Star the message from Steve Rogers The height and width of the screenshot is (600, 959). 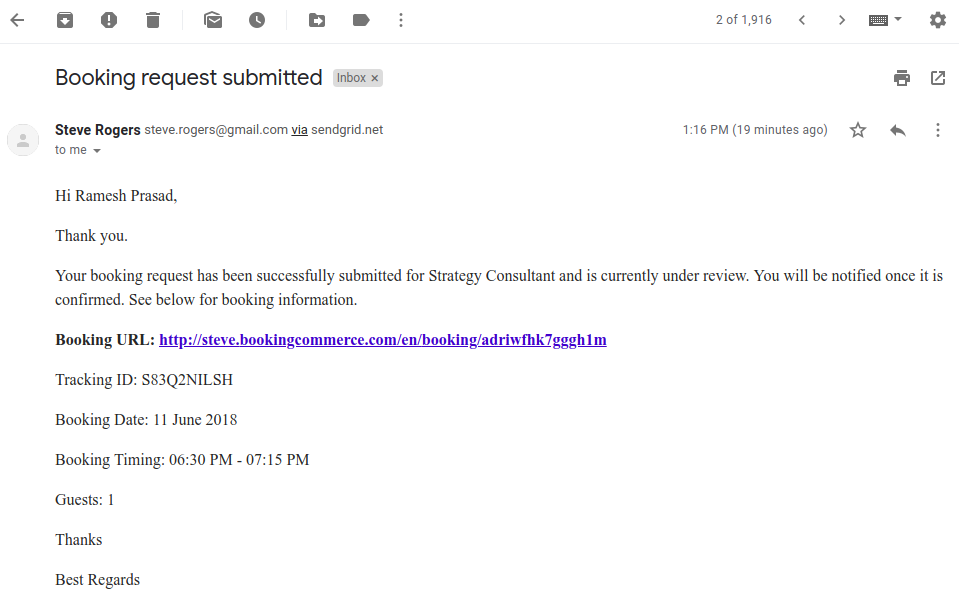pyautogui.click(x=858, y=130)
